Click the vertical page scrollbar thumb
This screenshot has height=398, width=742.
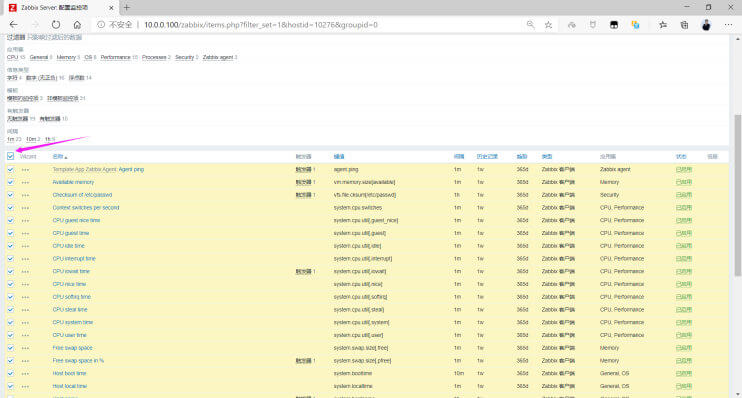737,195
